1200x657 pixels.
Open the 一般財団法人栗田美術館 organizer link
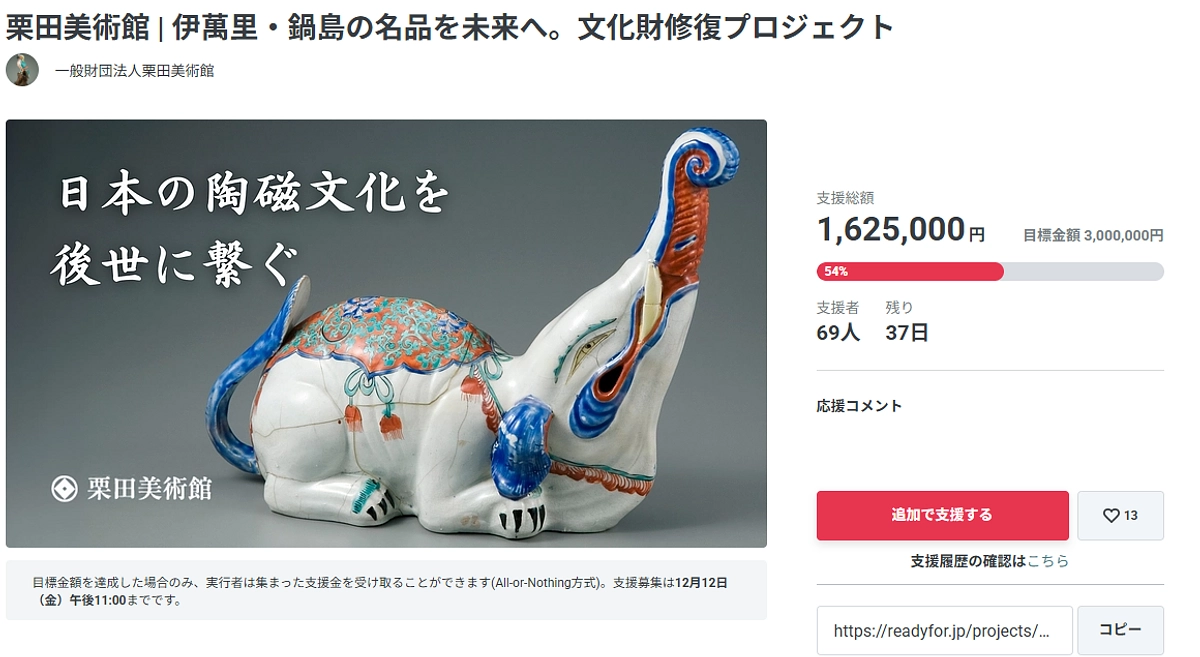(134, 71)
